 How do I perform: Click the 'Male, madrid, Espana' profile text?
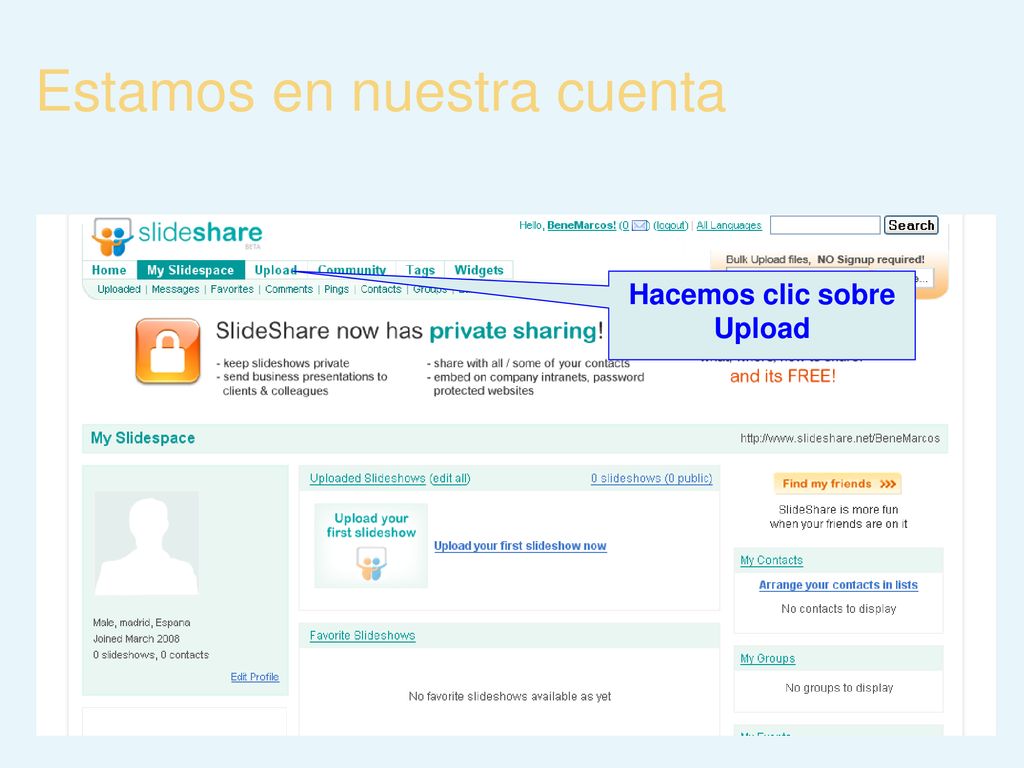coord(142,623)
